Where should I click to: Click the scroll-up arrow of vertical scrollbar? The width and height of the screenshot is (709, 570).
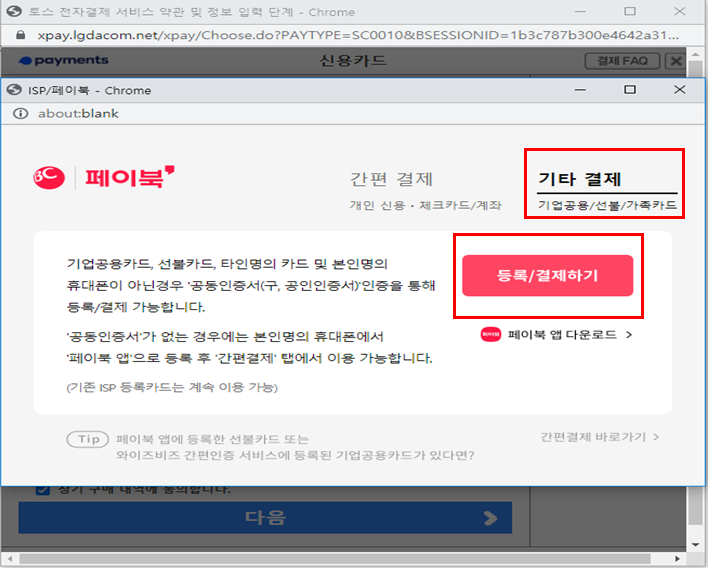695,55
